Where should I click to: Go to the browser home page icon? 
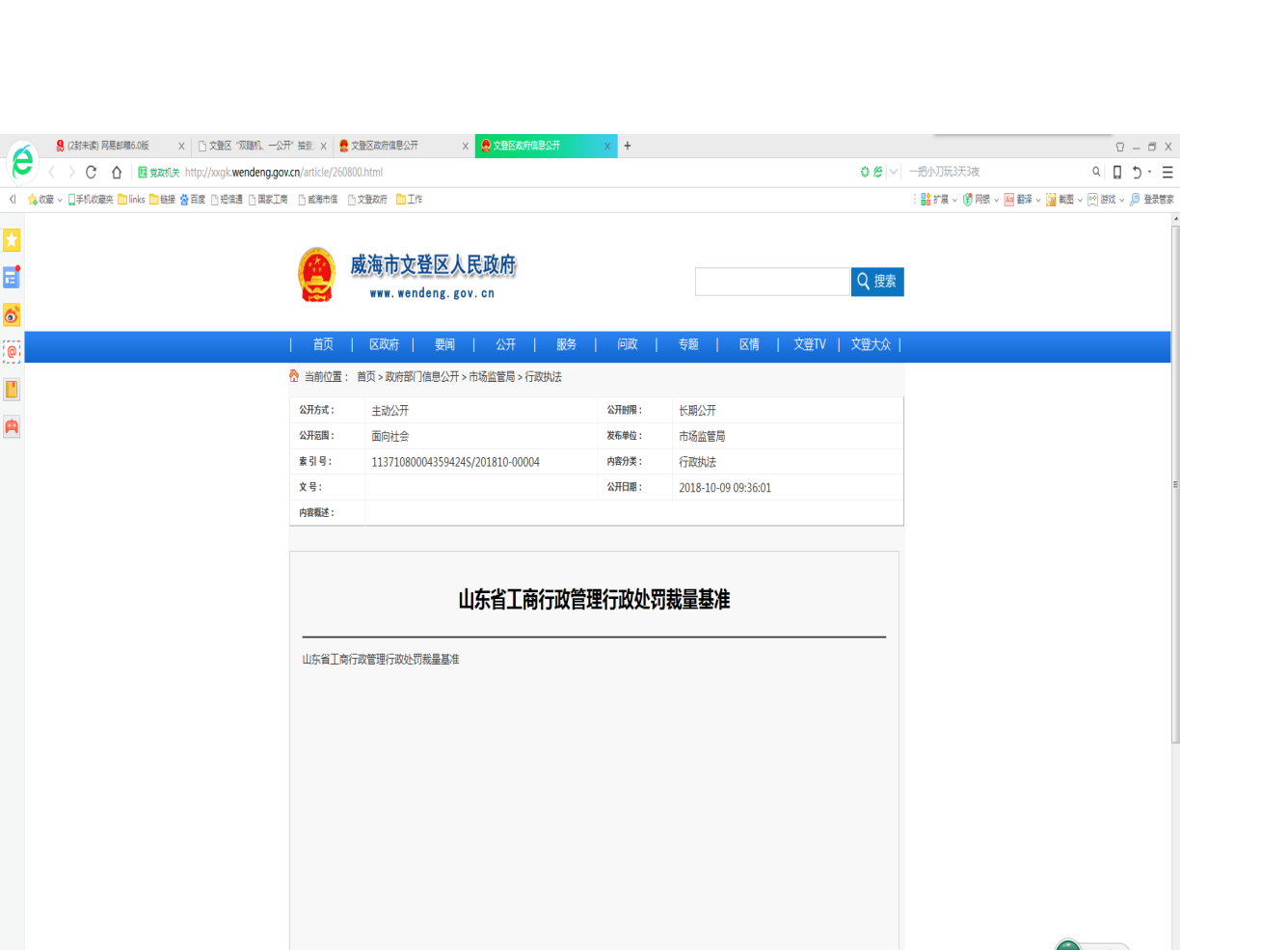(117, 173)
